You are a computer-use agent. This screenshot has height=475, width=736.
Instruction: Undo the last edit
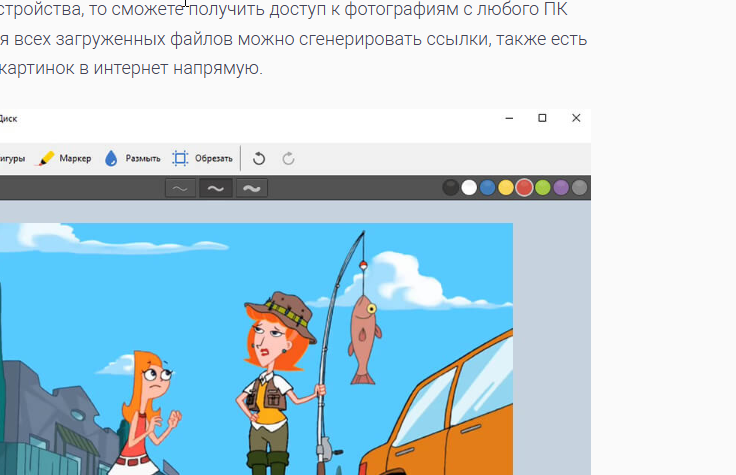point(259,159)
